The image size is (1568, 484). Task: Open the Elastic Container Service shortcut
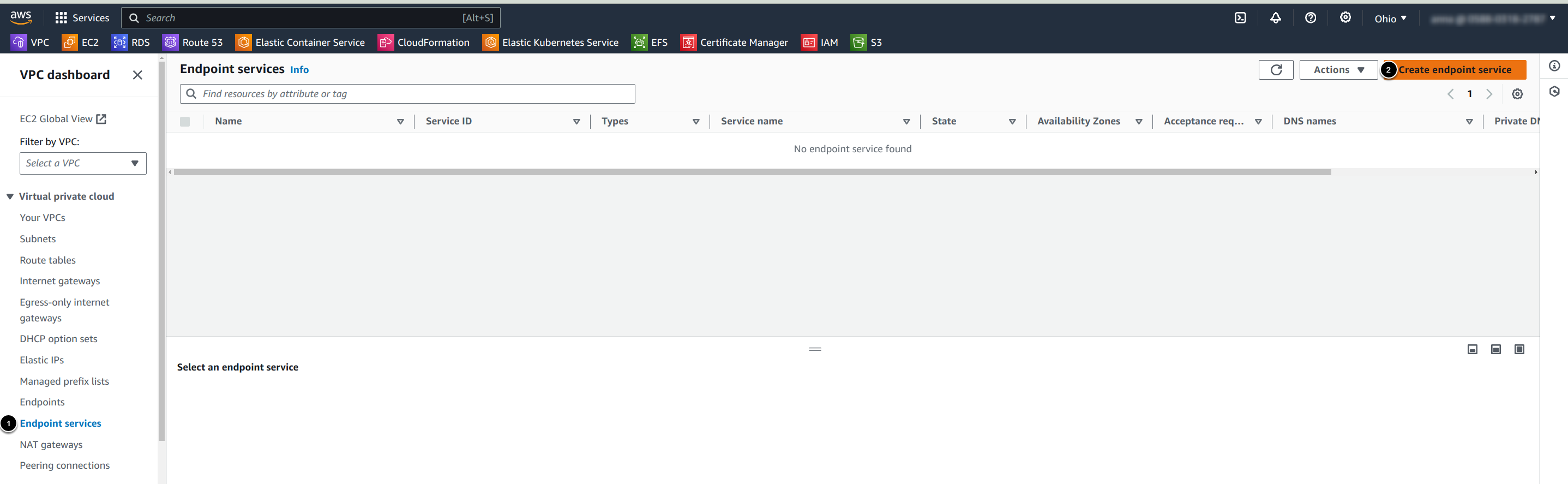(300, 43)
